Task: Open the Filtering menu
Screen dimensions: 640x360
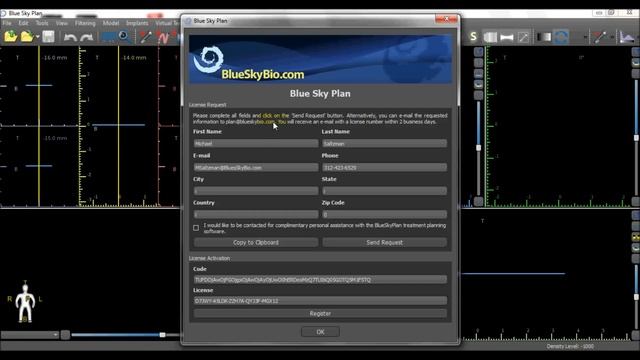Action: pos(85,23)
